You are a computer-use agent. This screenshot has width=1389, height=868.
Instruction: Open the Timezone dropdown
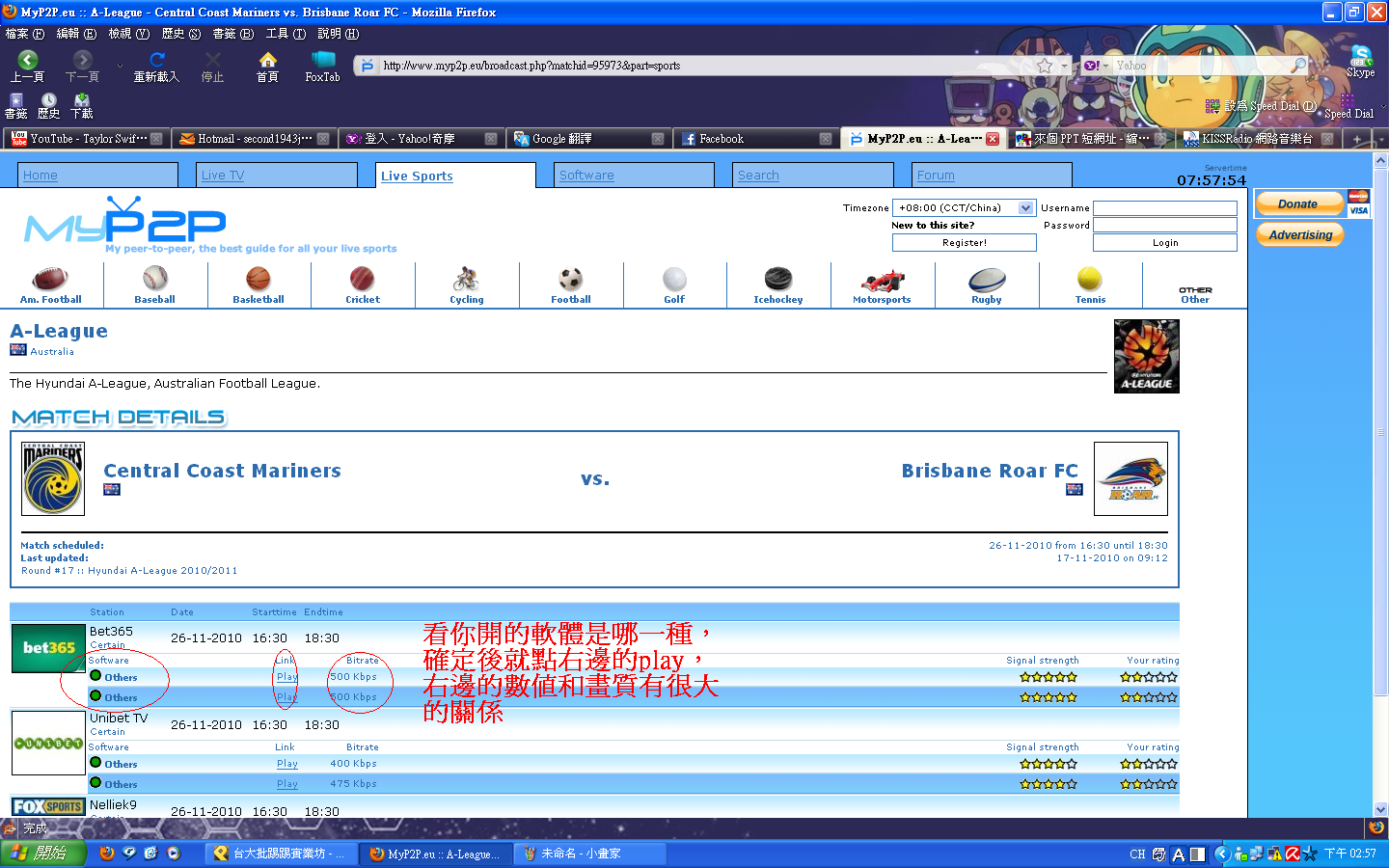(x=965, y=207)
